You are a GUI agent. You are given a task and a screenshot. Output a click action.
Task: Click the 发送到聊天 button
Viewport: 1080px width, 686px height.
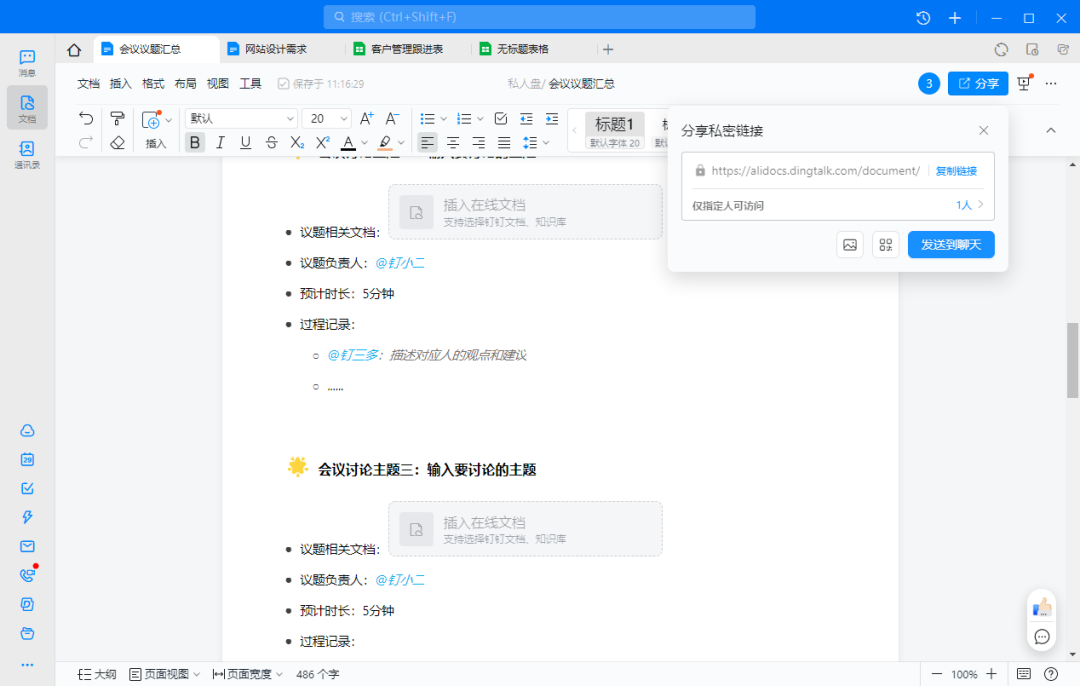coord(951,245)
